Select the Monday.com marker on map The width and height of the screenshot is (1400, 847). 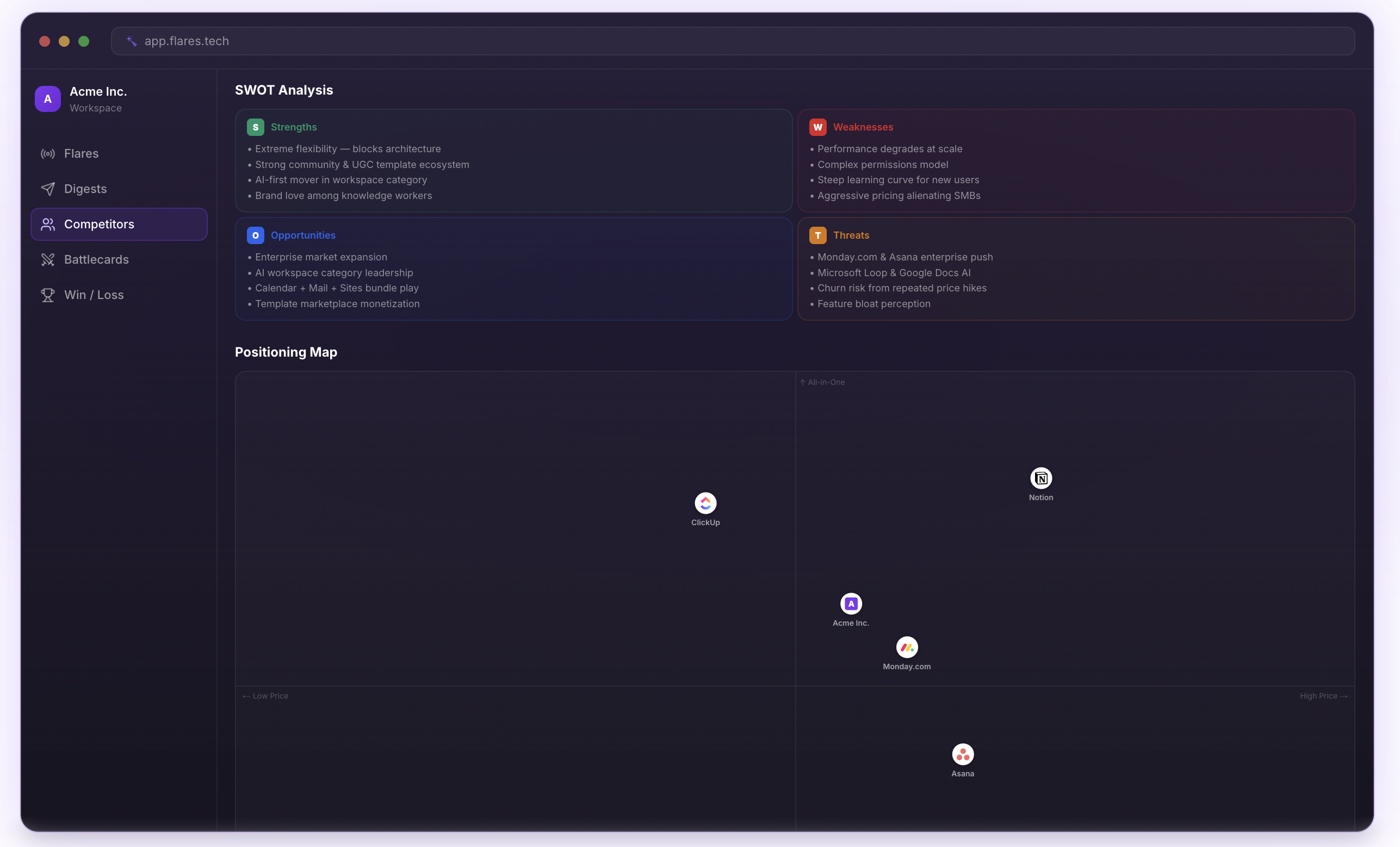click(x=907, y=647)
